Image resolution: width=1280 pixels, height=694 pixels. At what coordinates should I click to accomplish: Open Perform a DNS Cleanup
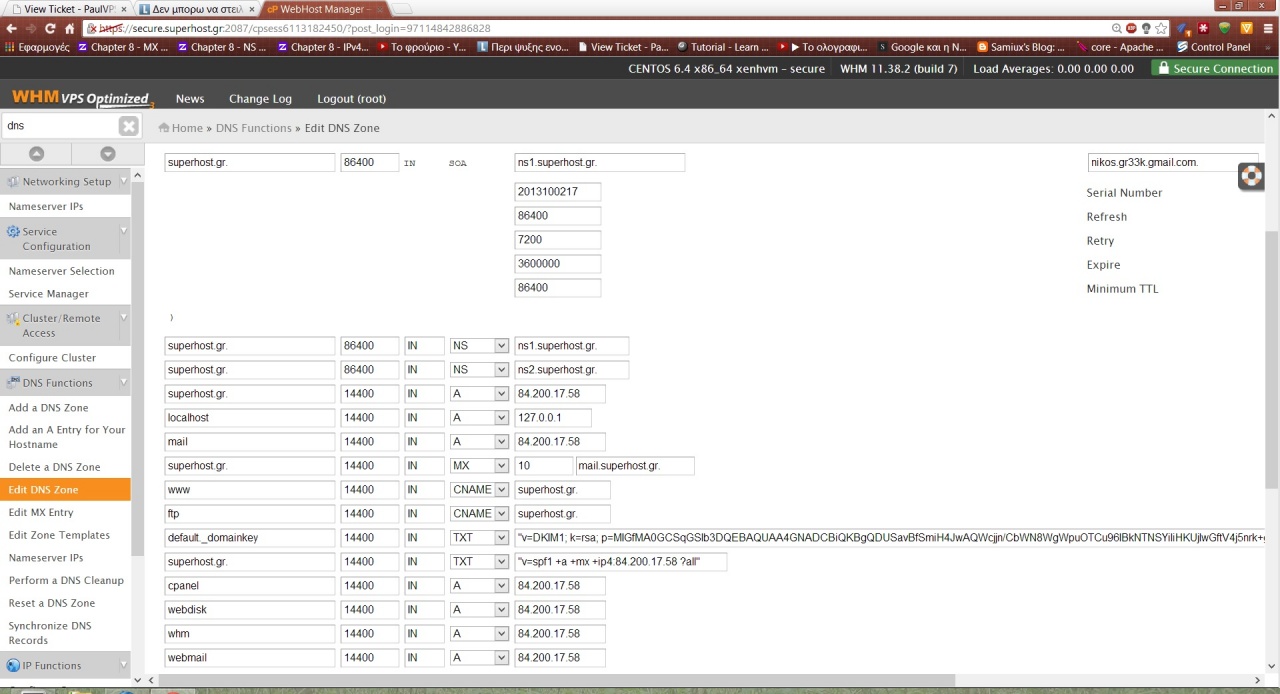[66, 580]
